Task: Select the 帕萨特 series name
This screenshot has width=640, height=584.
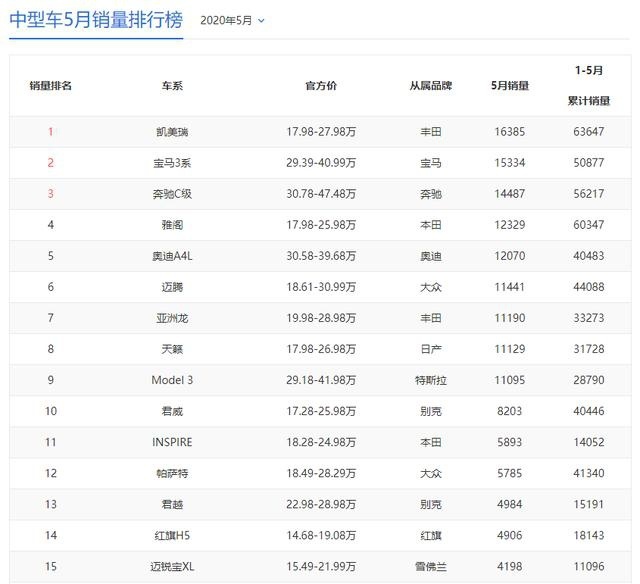Action: click(172, 473)
